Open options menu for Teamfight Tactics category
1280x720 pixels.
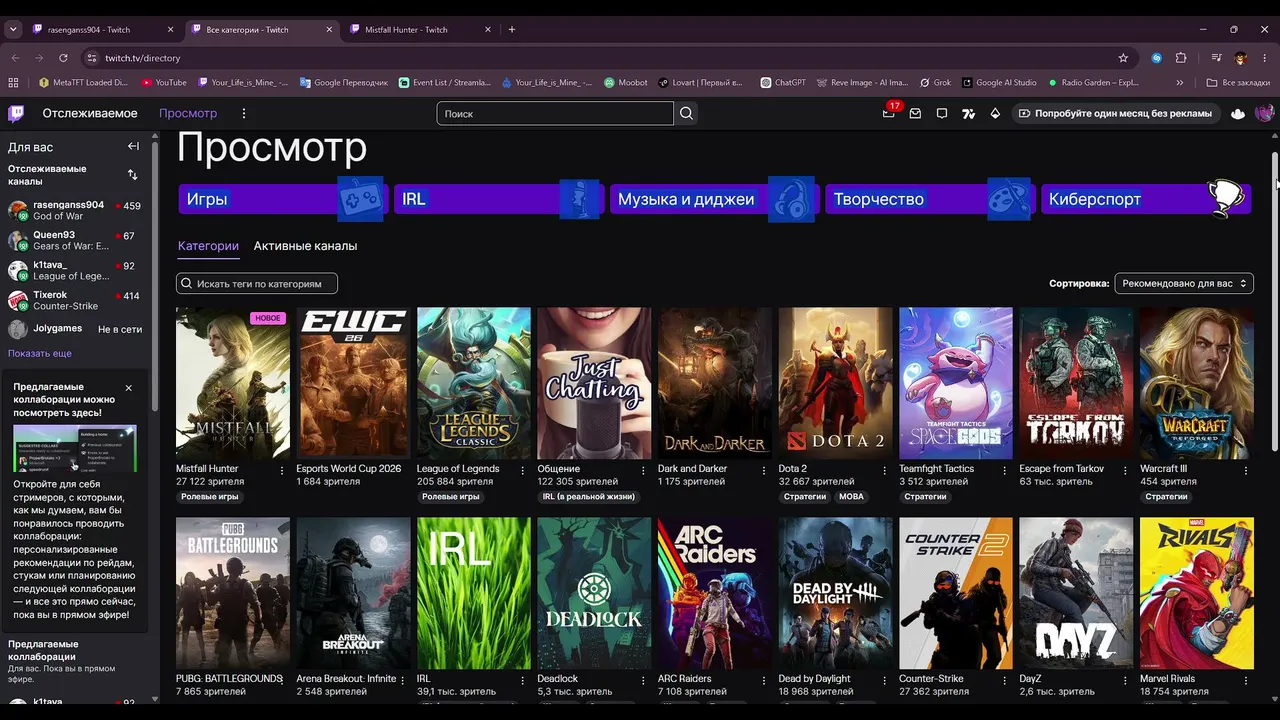click(x=1005, y=469)
